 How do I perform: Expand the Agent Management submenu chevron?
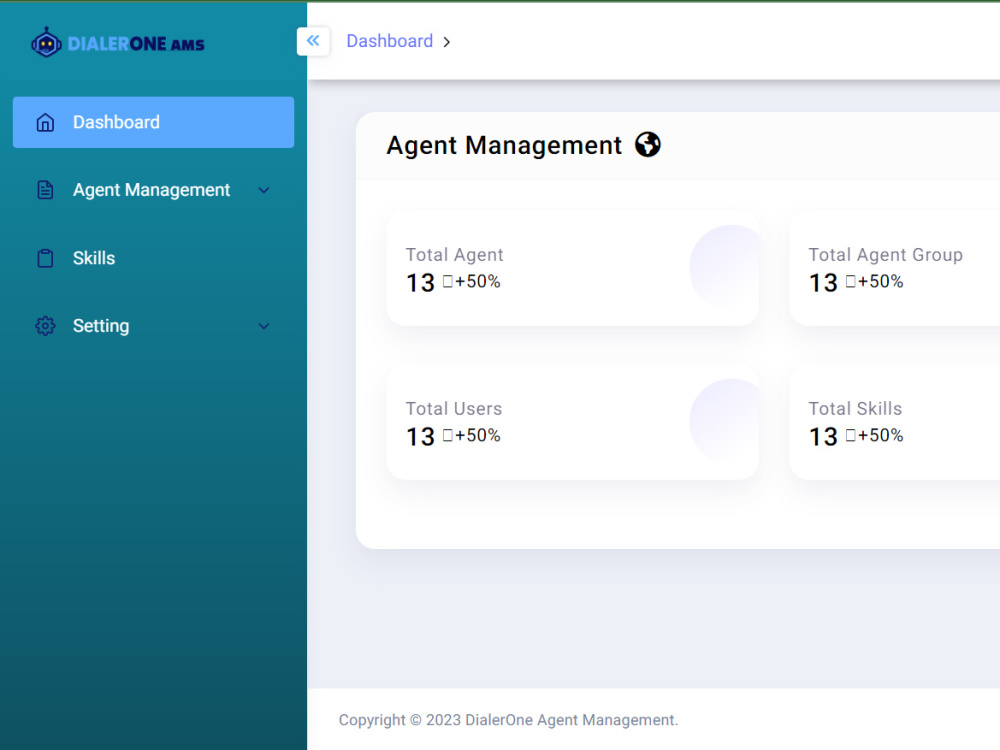(x=264, y=190)
